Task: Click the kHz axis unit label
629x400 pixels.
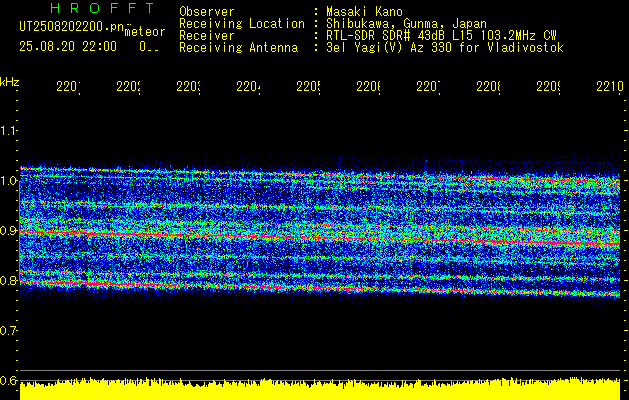Action: click(9, 82)
